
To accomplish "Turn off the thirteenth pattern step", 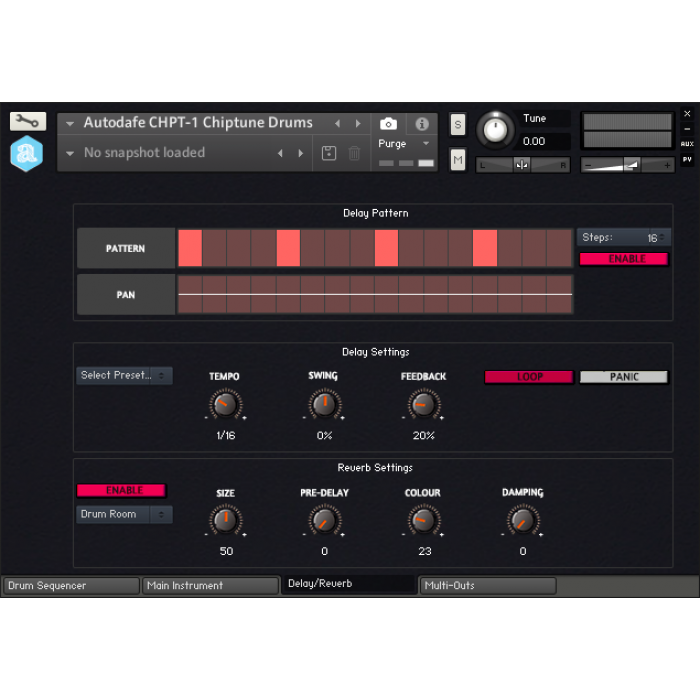I will point(485,248).
